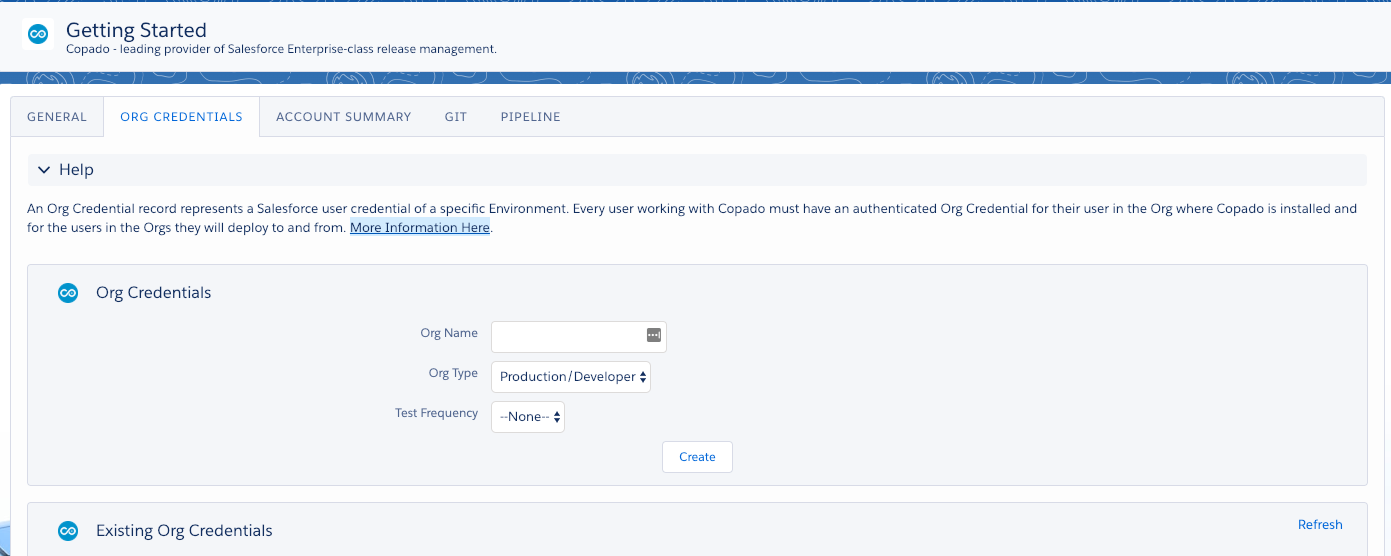
Task: Switch to the General tab
Action: [x=57, y=117]
